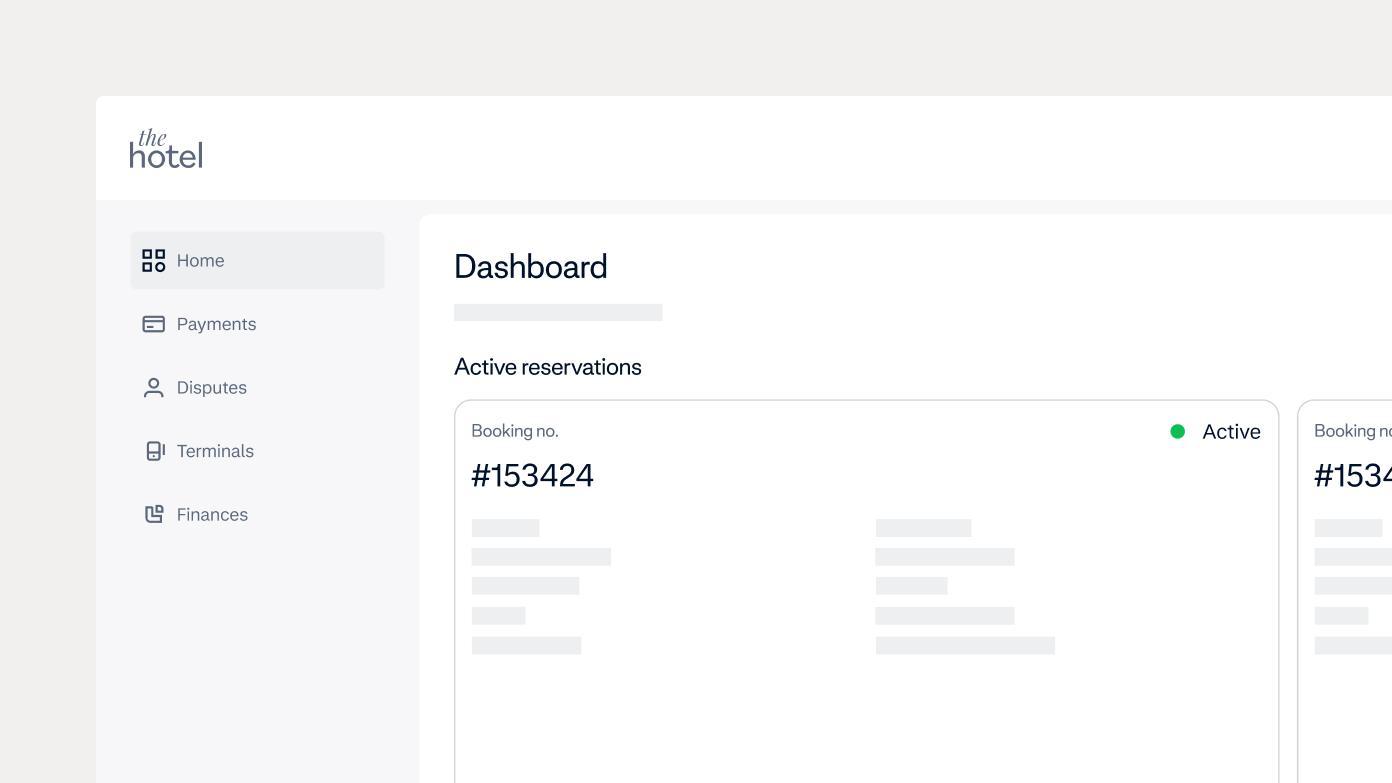
Task: Click the Active reservations section title
Action: pyautogui.click(x=547, y=367)
